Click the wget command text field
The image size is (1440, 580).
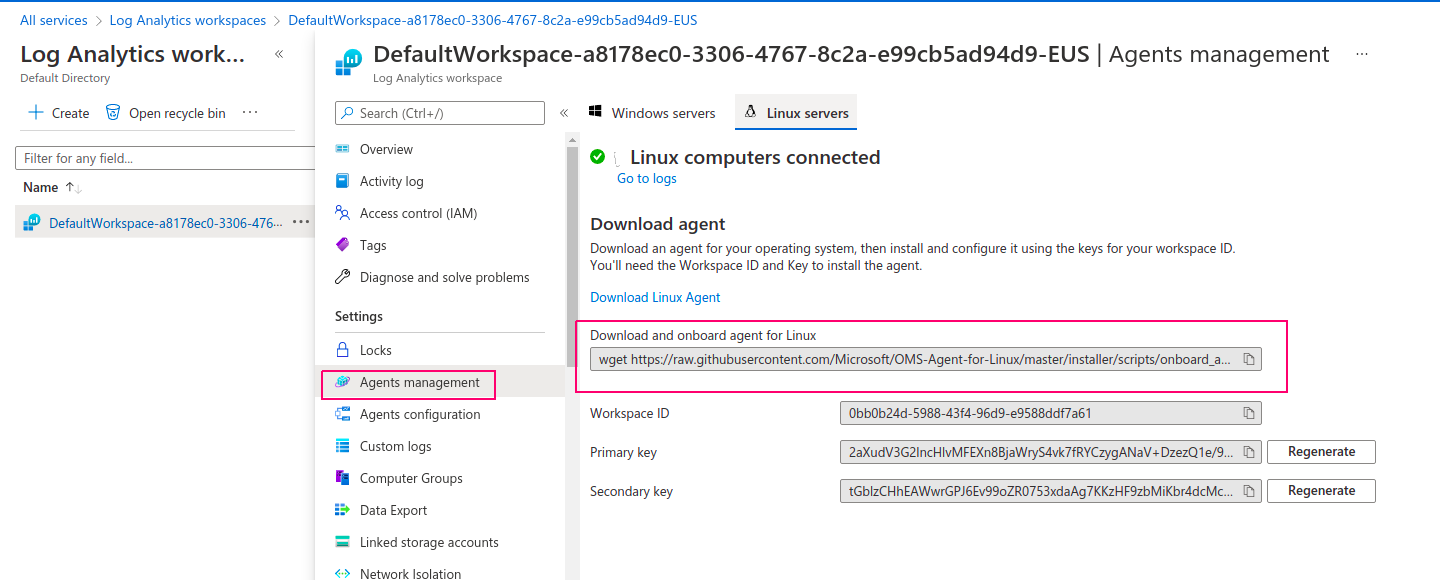926,359
